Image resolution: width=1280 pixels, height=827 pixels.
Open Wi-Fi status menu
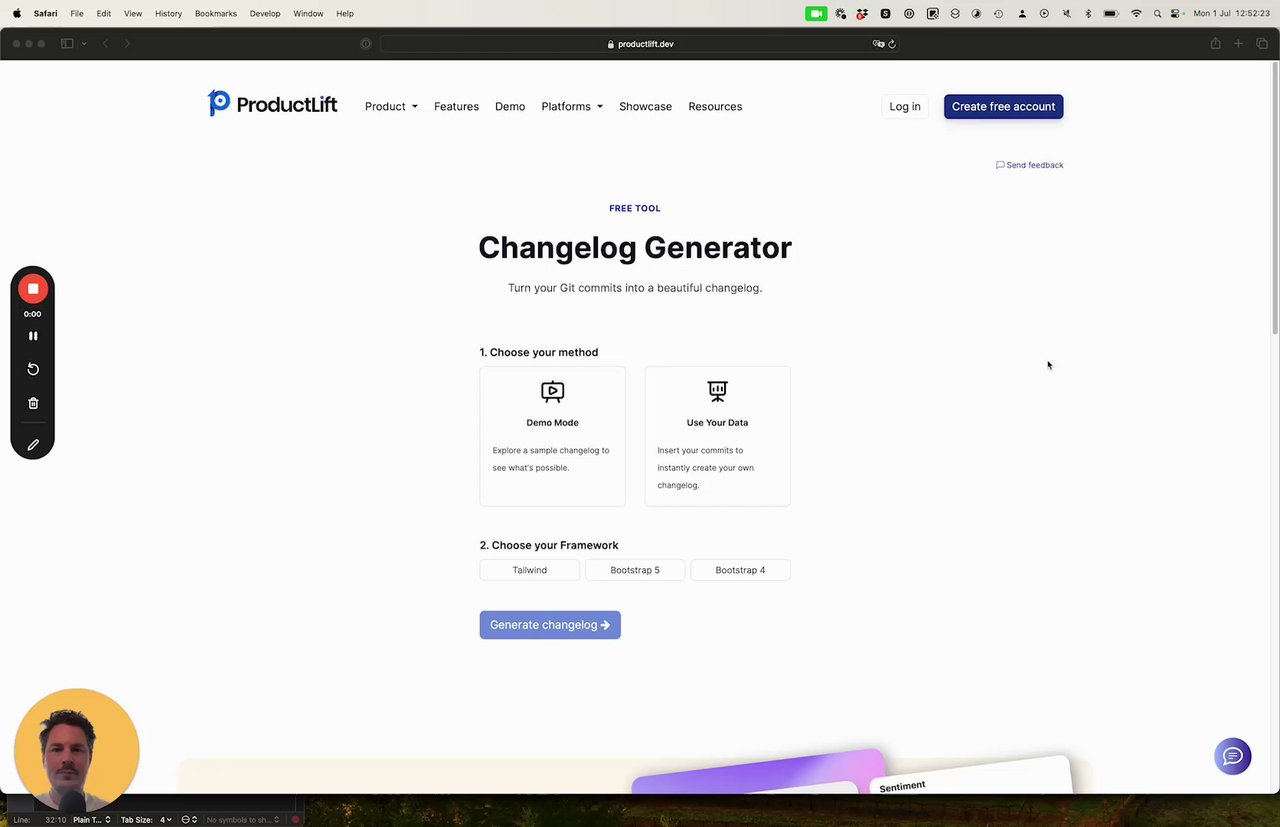pos(1136,13)
